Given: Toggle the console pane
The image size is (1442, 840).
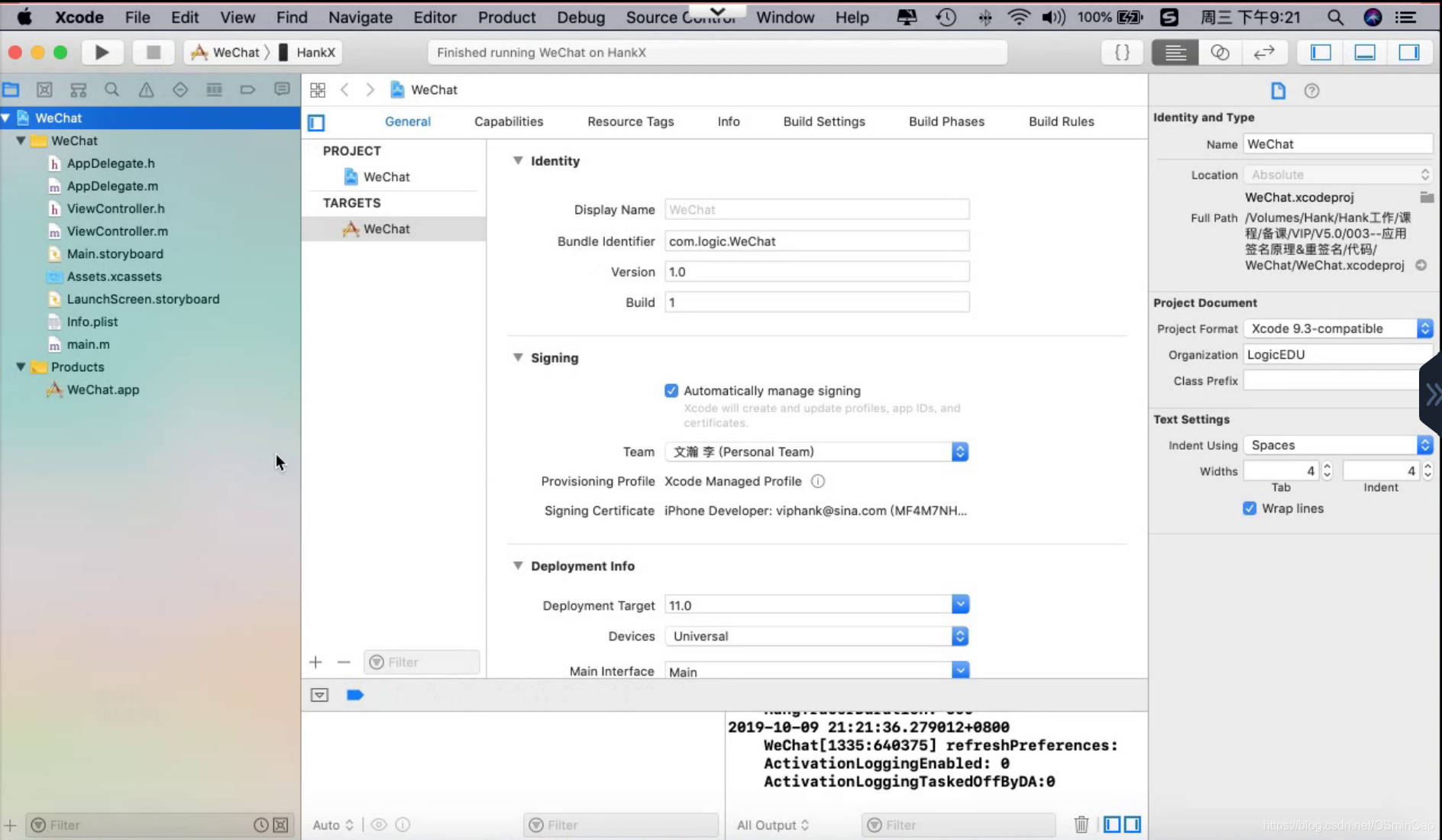Looking at the screenshot, I should point(1132,824).
